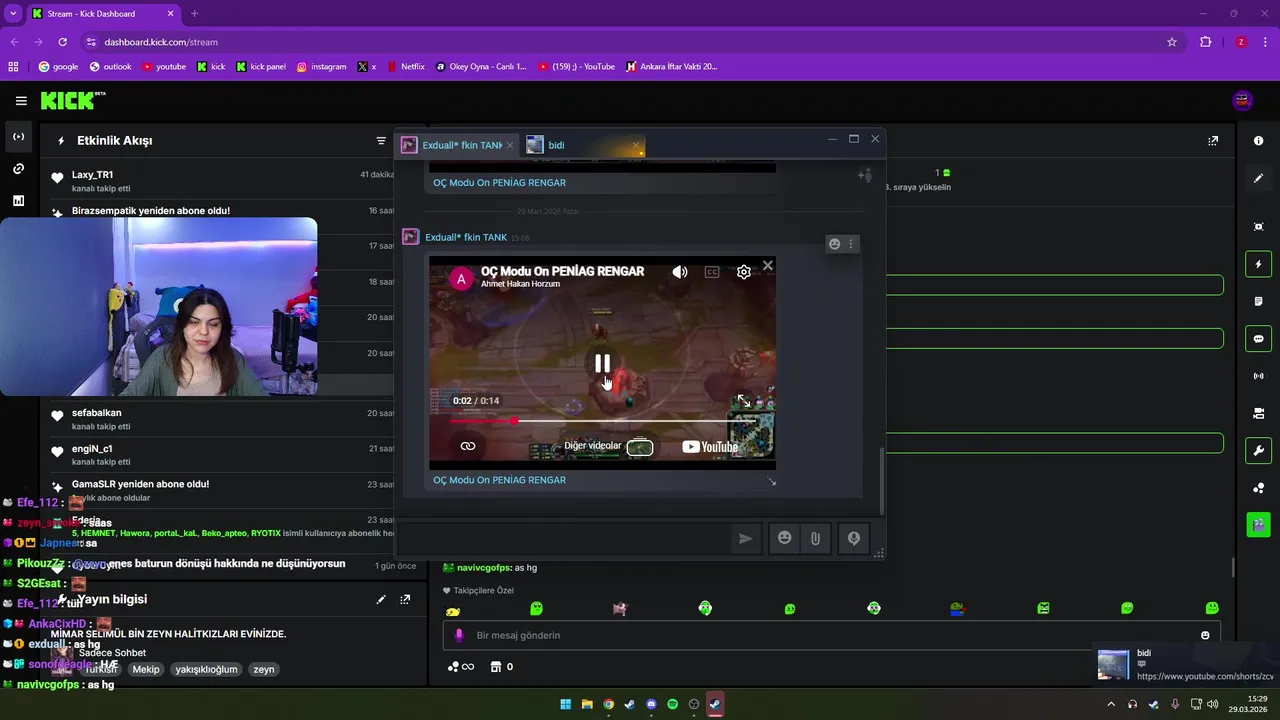Click the "zeyn" stream tag

tap(264, 670)
